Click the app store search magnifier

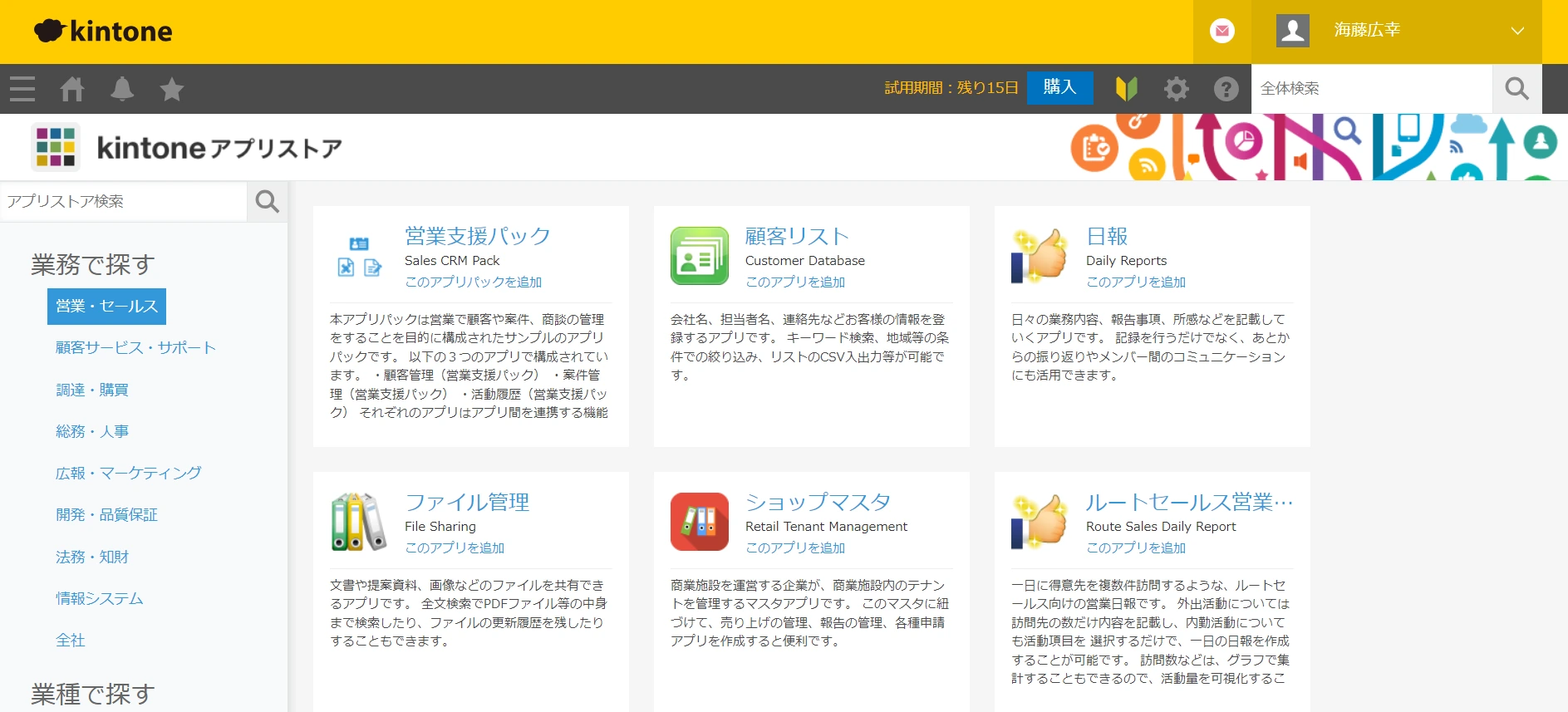268,201
